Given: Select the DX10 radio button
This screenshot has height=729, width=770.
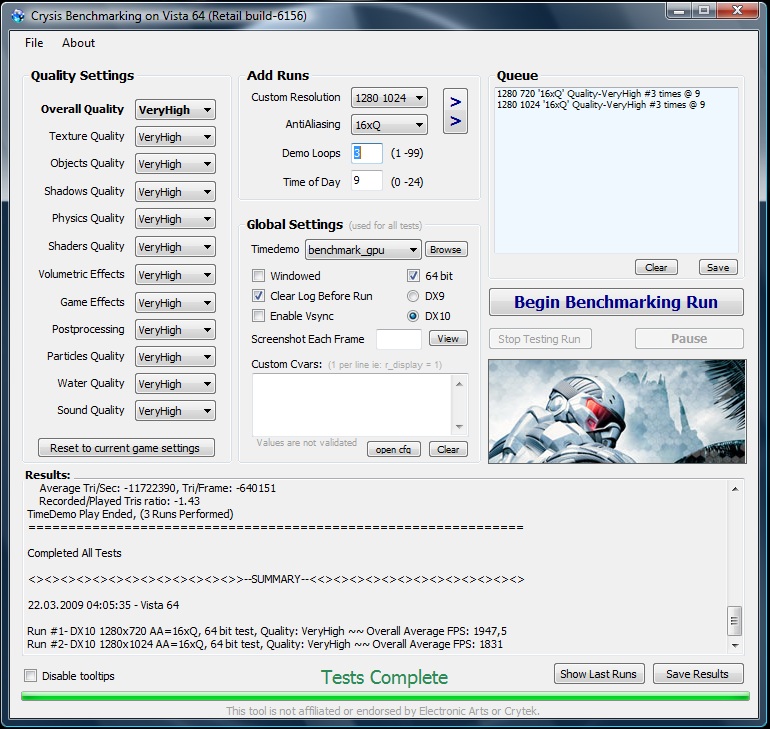Looking at the screenshot, I should click(413, 316).
